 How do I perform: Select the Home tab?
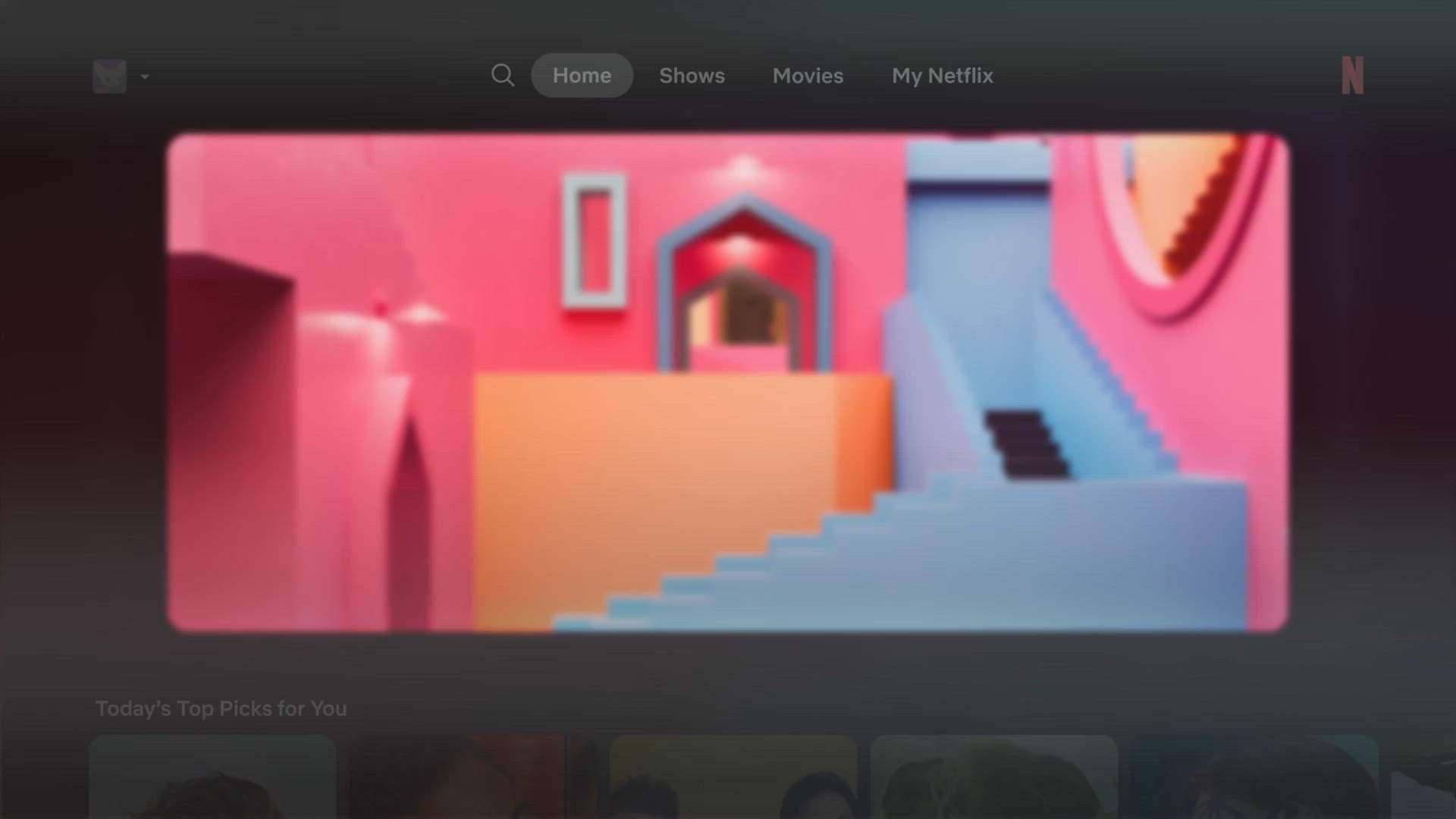(x=582, y=76)
